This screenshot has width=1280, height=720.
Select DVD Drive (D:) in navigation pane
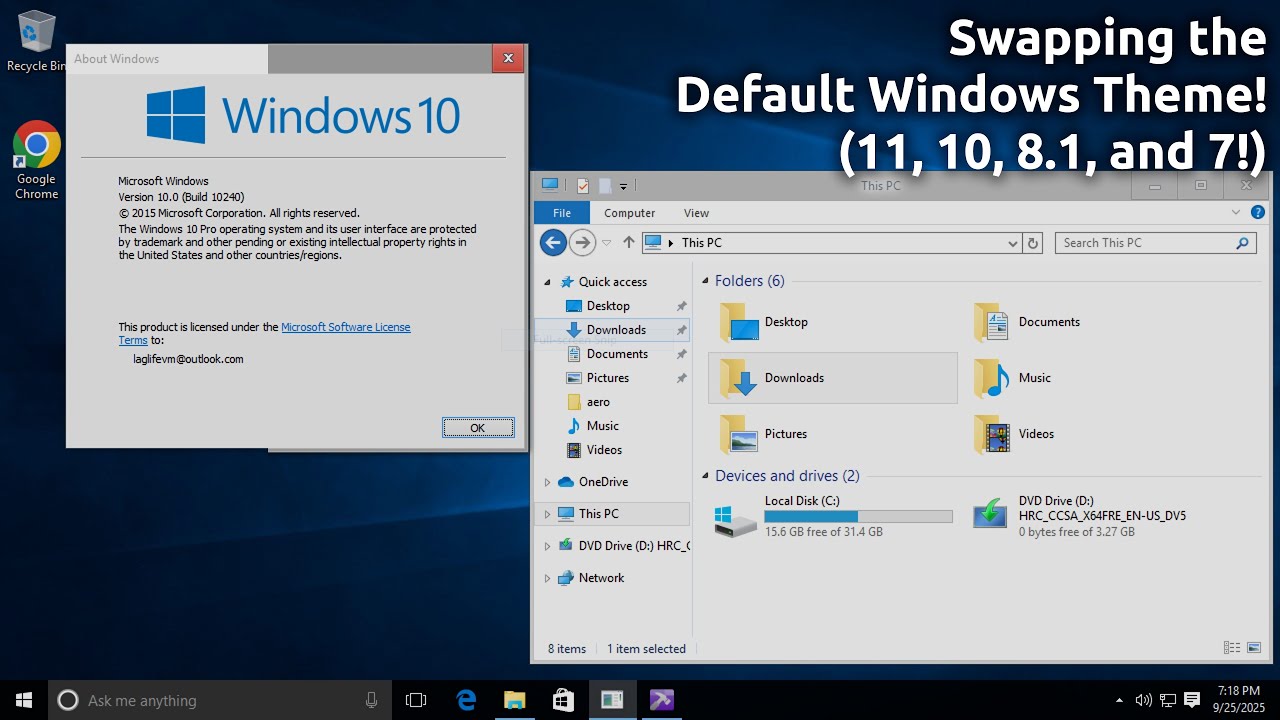(624, 546)
